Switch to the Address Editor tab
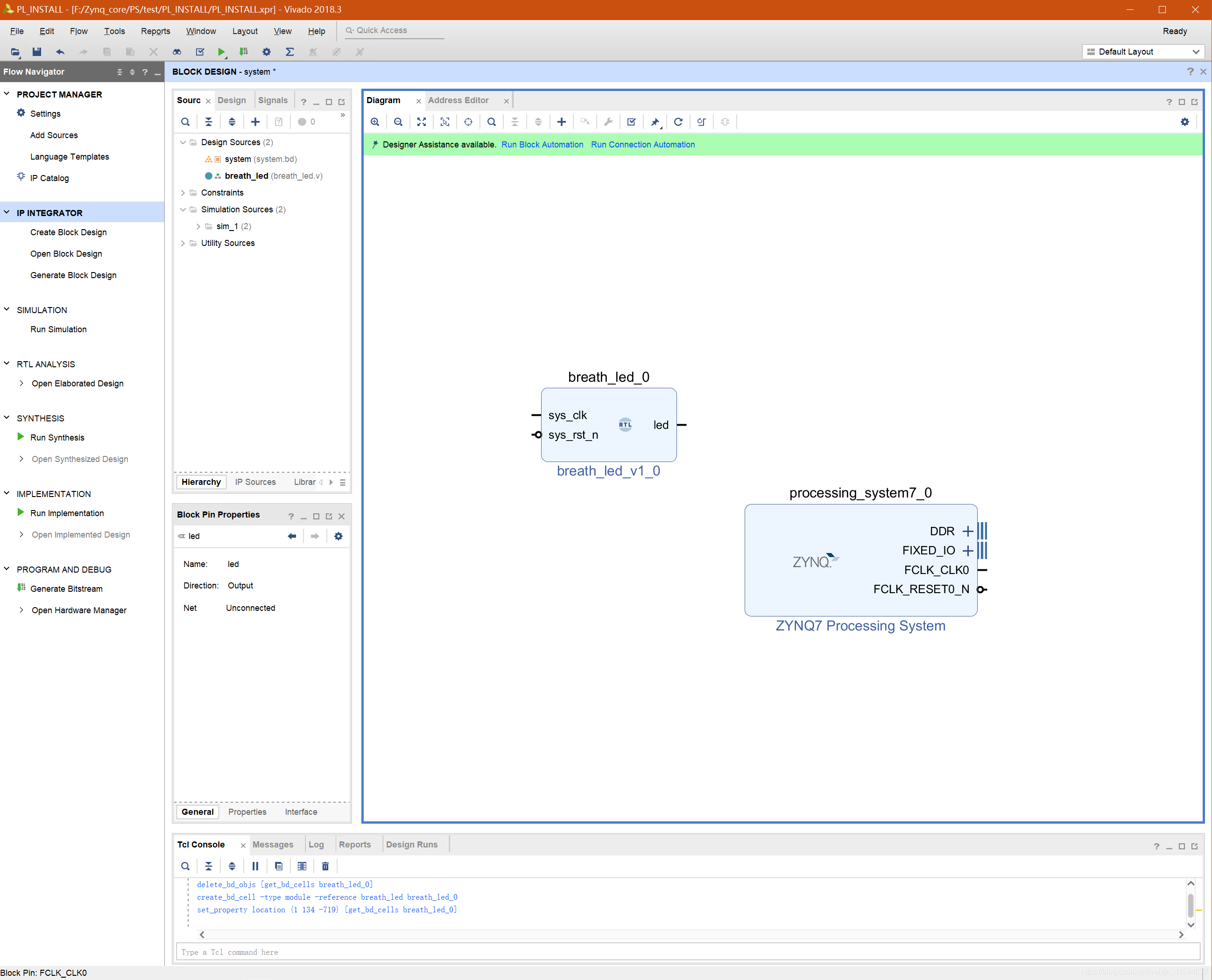 point(458,100)
